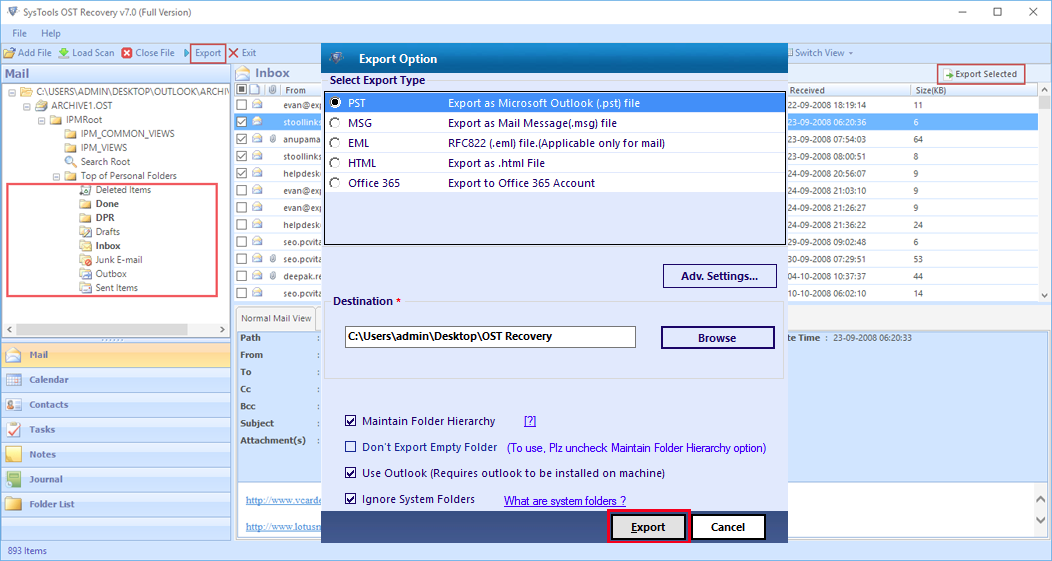Click the Close File toolbar icon
This screenshot has width=1052, height=561.
[x=127, y=53]
